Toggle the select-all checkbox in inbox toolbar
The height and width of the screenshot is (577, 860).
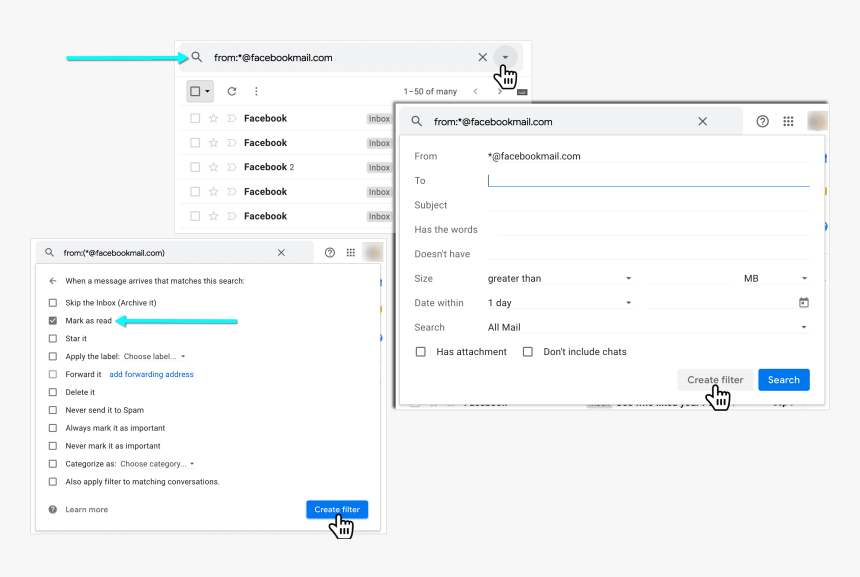tap(195, 91)
